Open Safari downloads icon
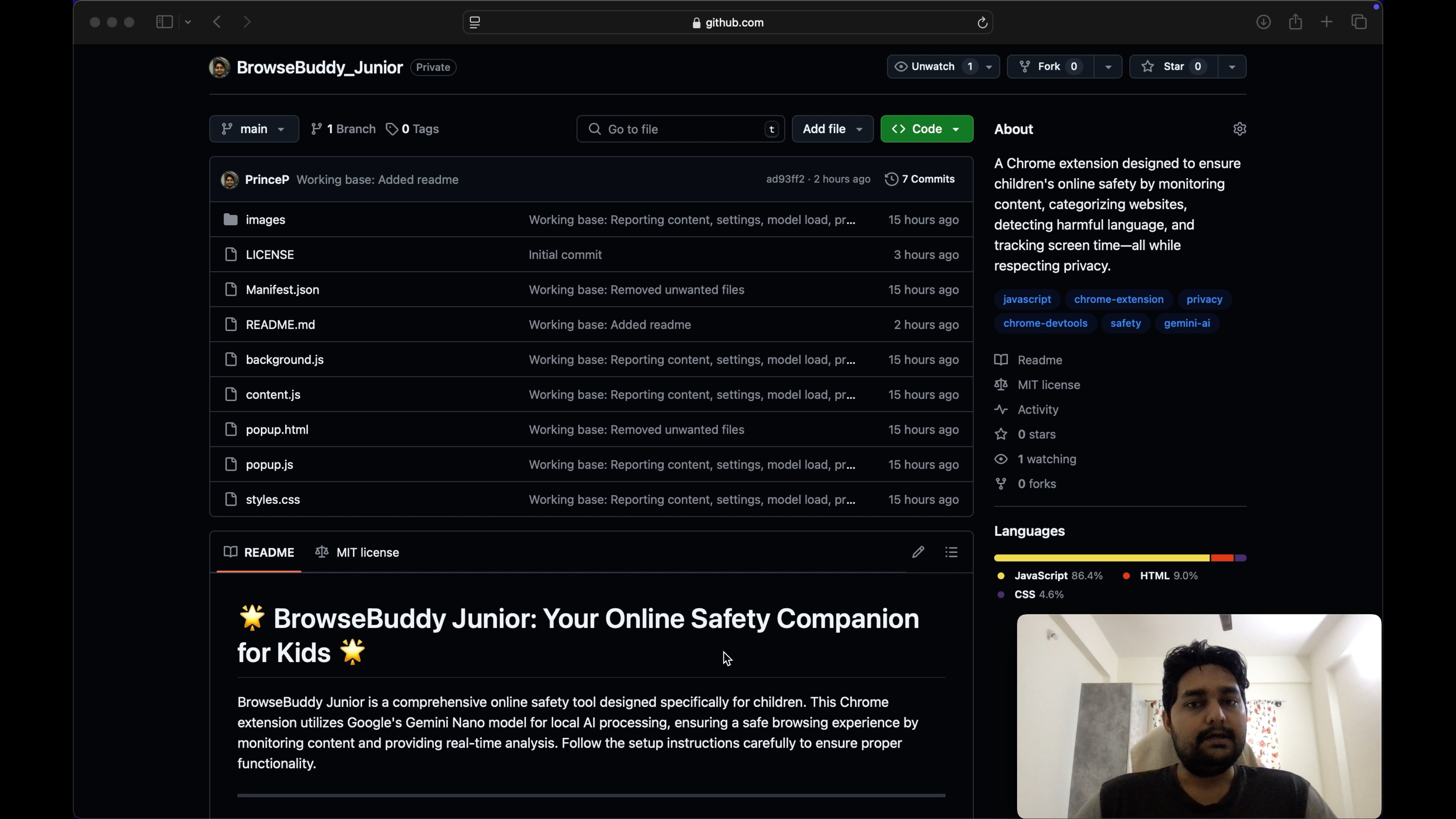1456x819 pixels. (x=1263, y=22)
